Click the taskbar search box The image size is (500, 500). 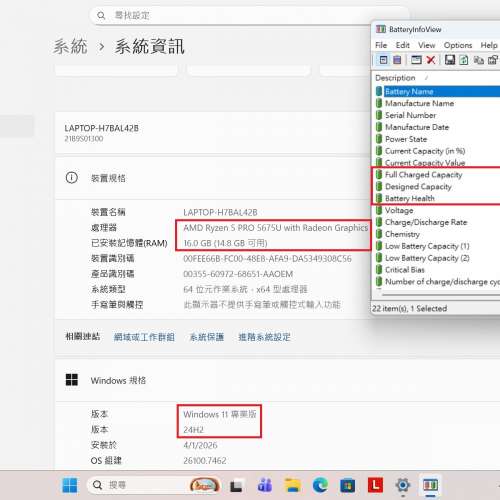click(x=154, y=485)
